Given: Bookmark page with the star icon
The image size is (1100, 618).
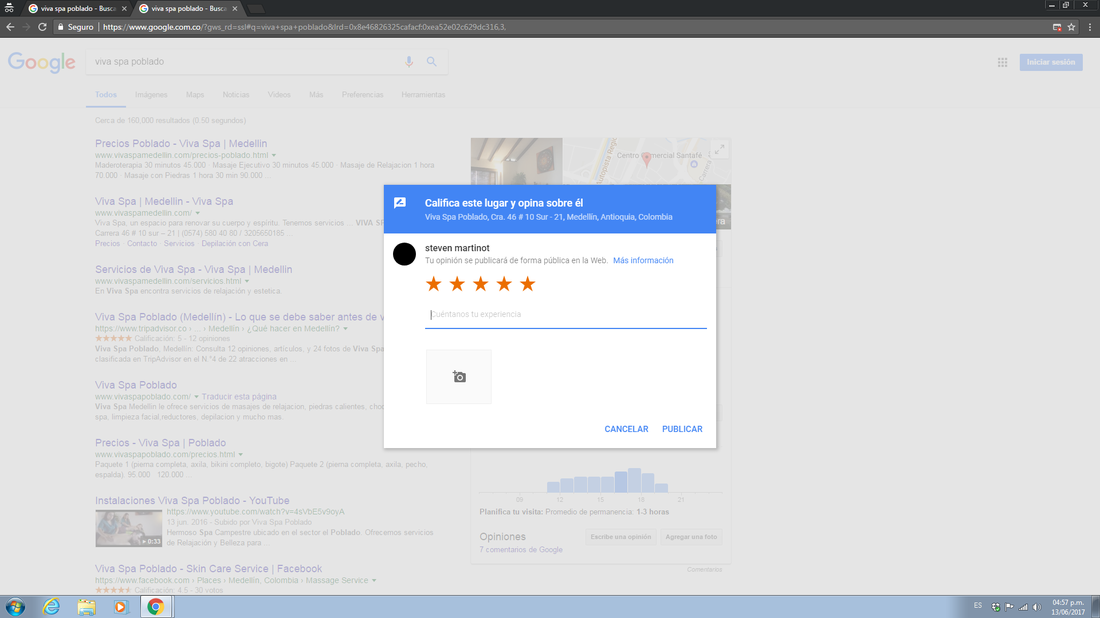Looking at the screenshot, I should click(1071, 27).
